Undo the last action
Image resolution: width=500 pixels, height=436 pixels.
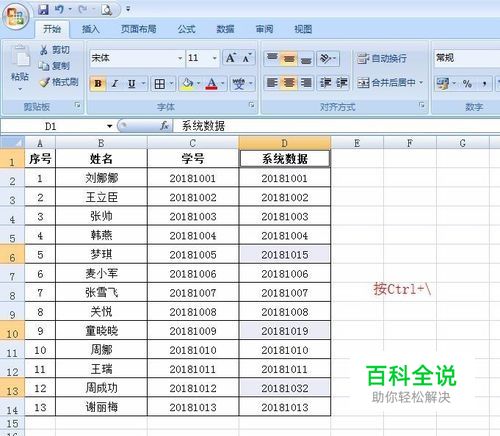pos(59,10)
